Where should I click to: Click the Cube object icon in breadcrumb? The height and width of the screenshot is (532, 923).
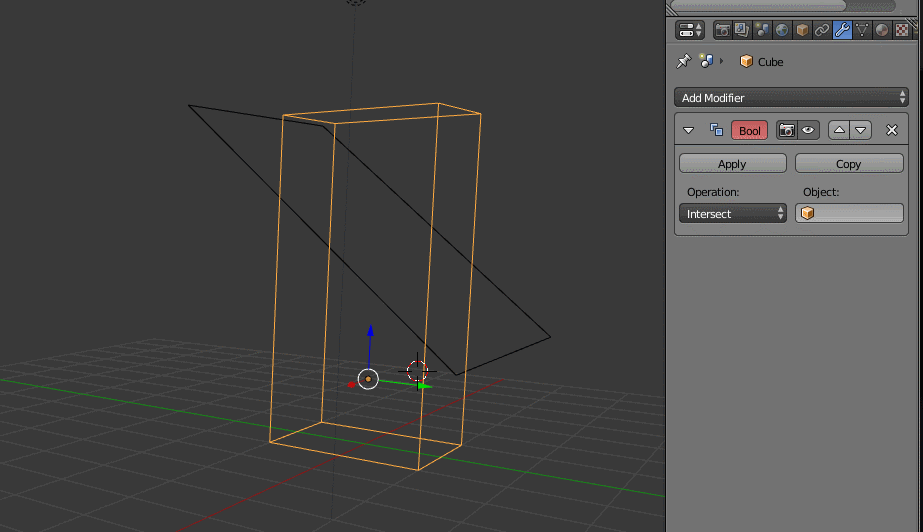tap(746, 61)
